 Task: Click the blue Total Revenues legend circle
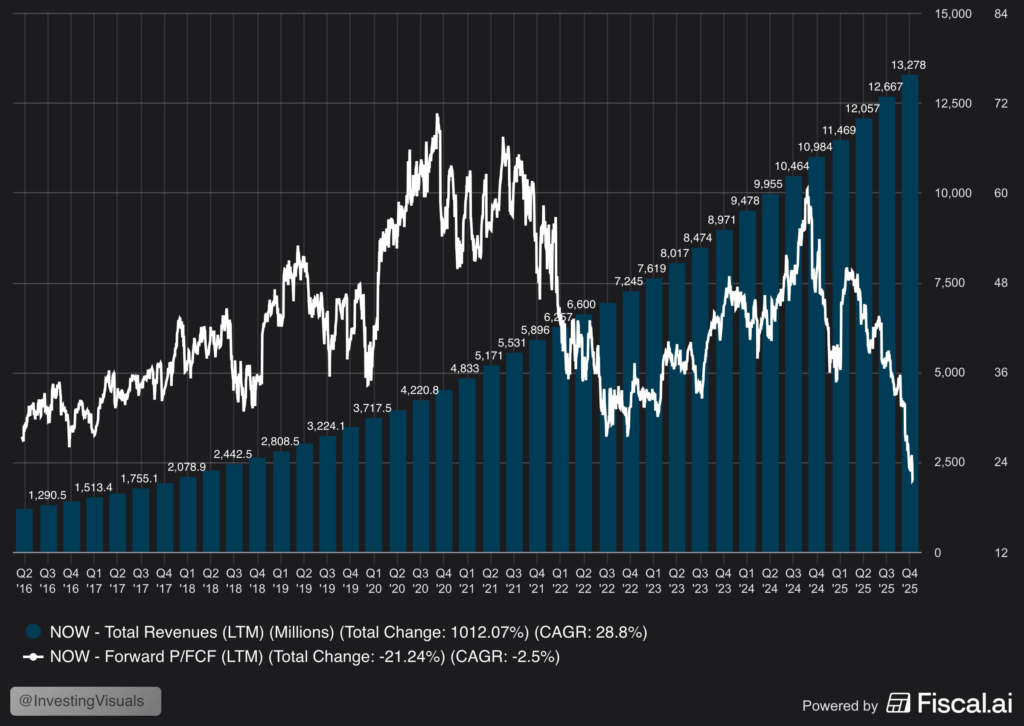tap(33, 631)
